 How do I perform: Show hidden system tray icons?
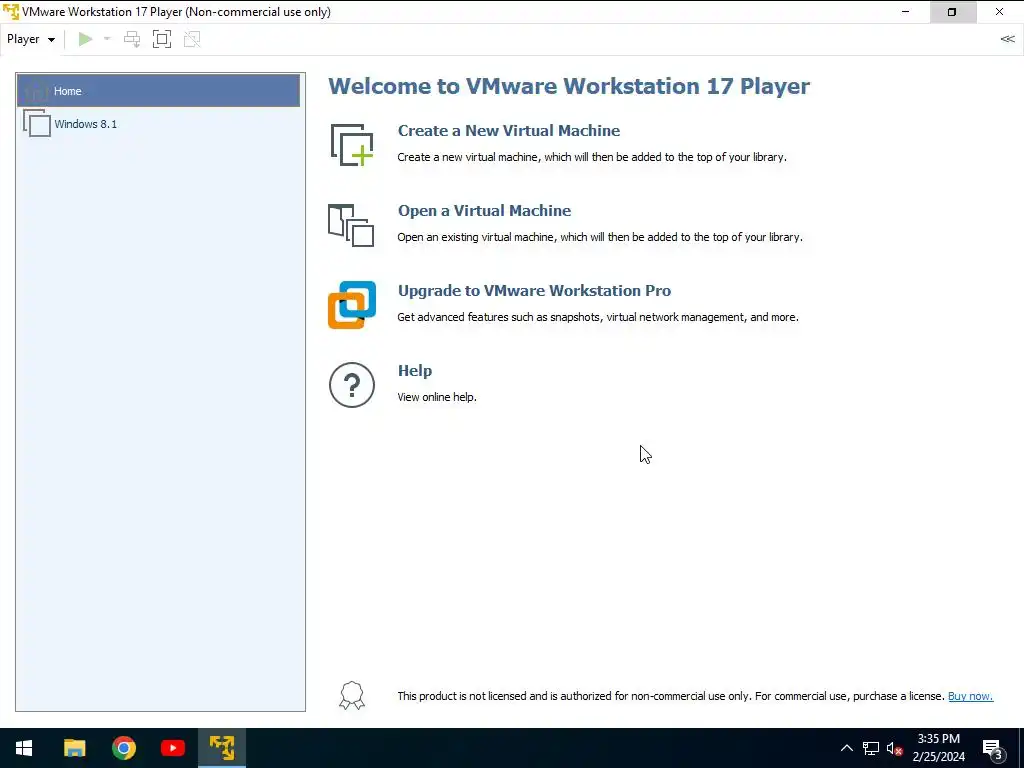point(846,748)
